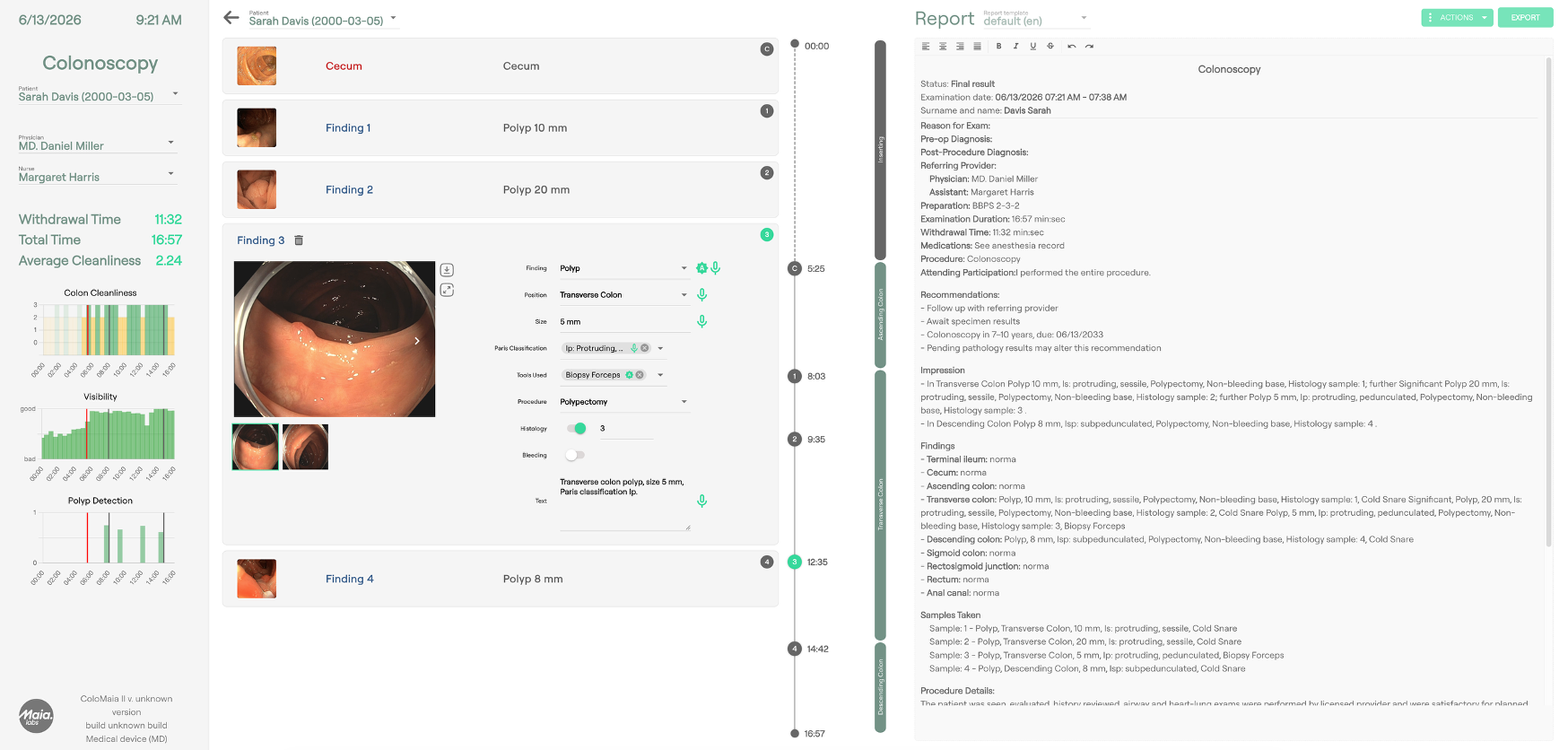
Task: Click the auto-detect badge beside Finding field
Action: tap(701, 268)
